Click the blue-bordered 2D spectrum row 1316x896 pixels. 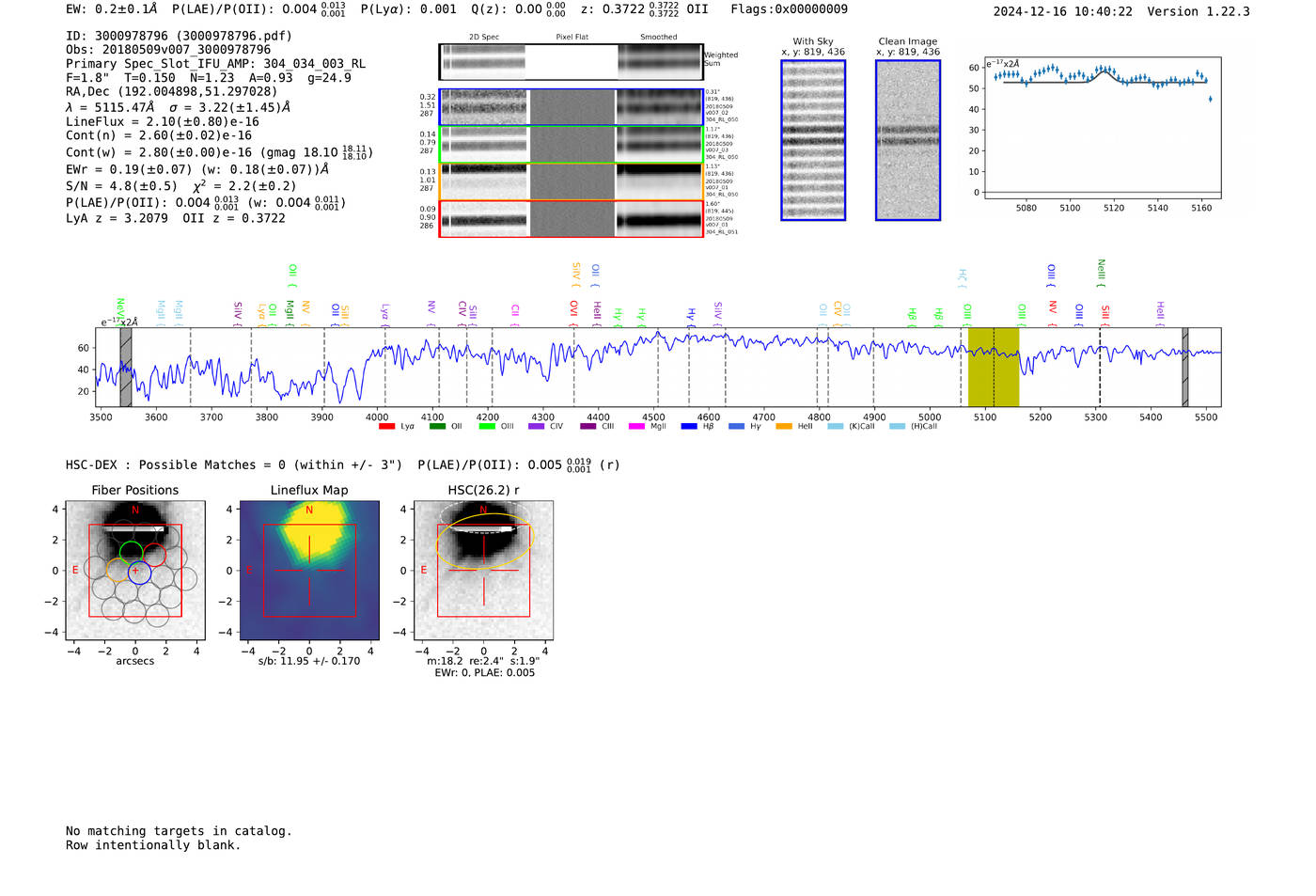coord(572,107)
